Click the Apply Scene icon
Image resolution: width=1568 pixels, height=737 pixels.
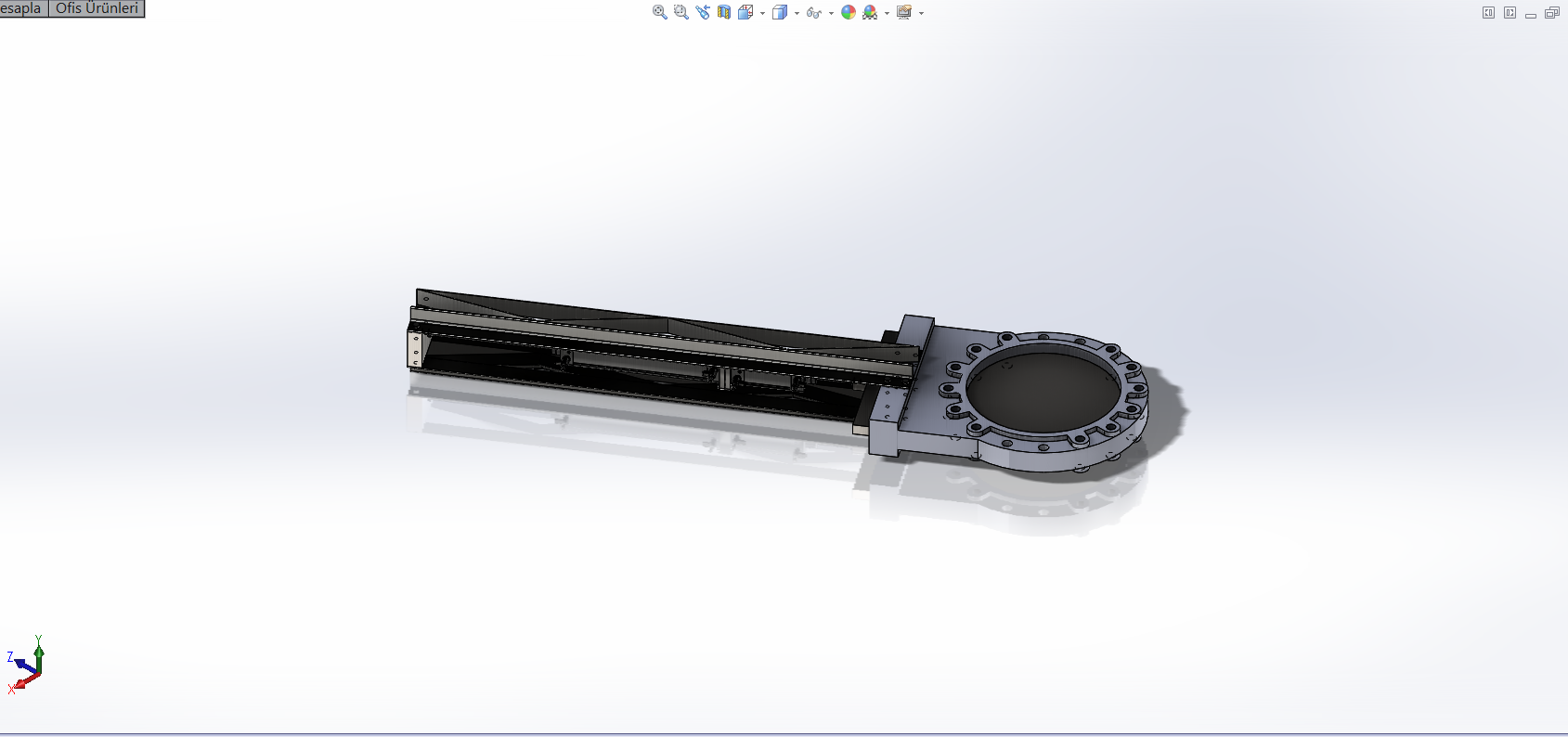coord(870,12)
